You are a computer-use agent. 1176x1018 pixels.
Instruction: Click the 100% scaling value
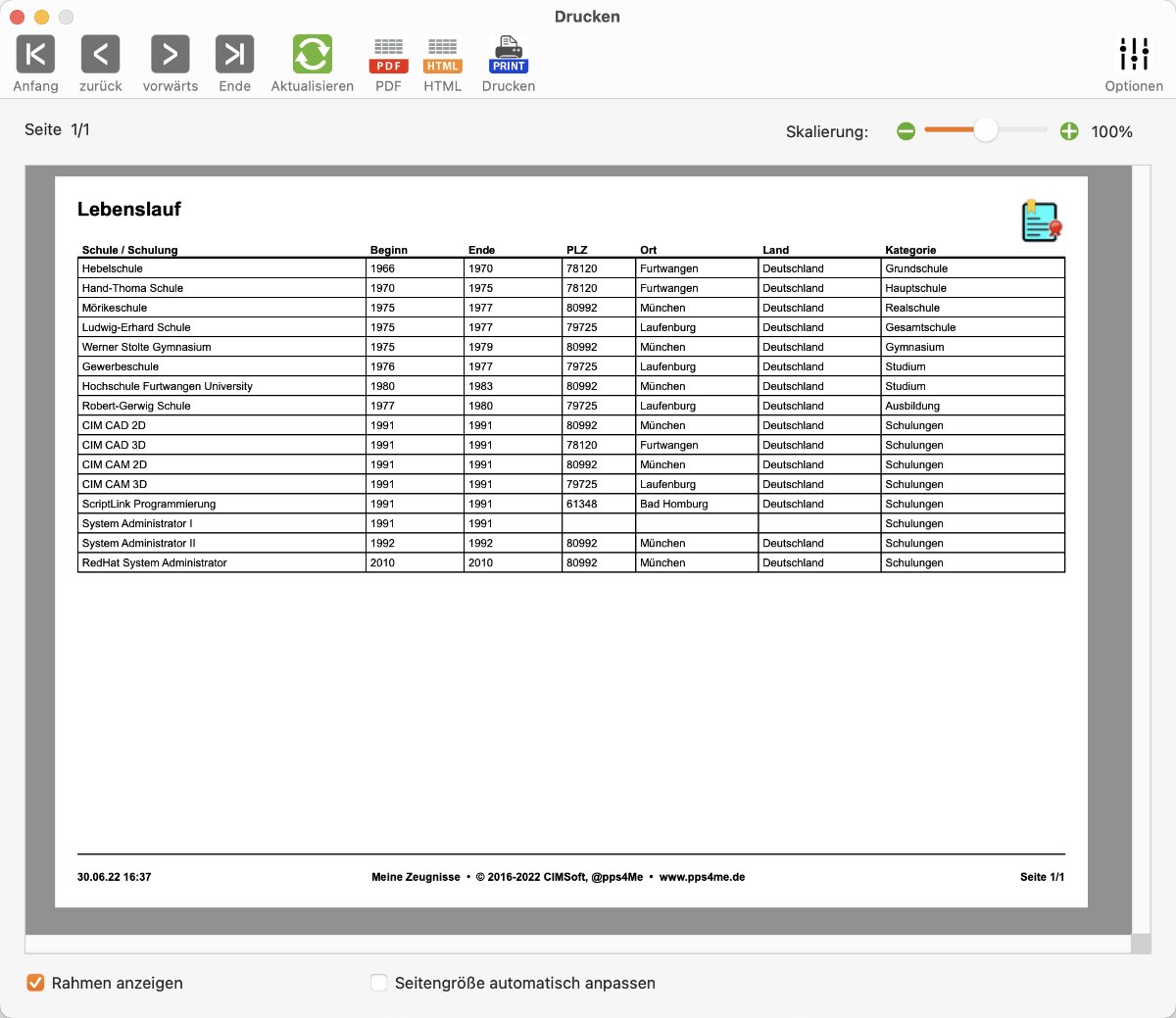(1111, 131)
